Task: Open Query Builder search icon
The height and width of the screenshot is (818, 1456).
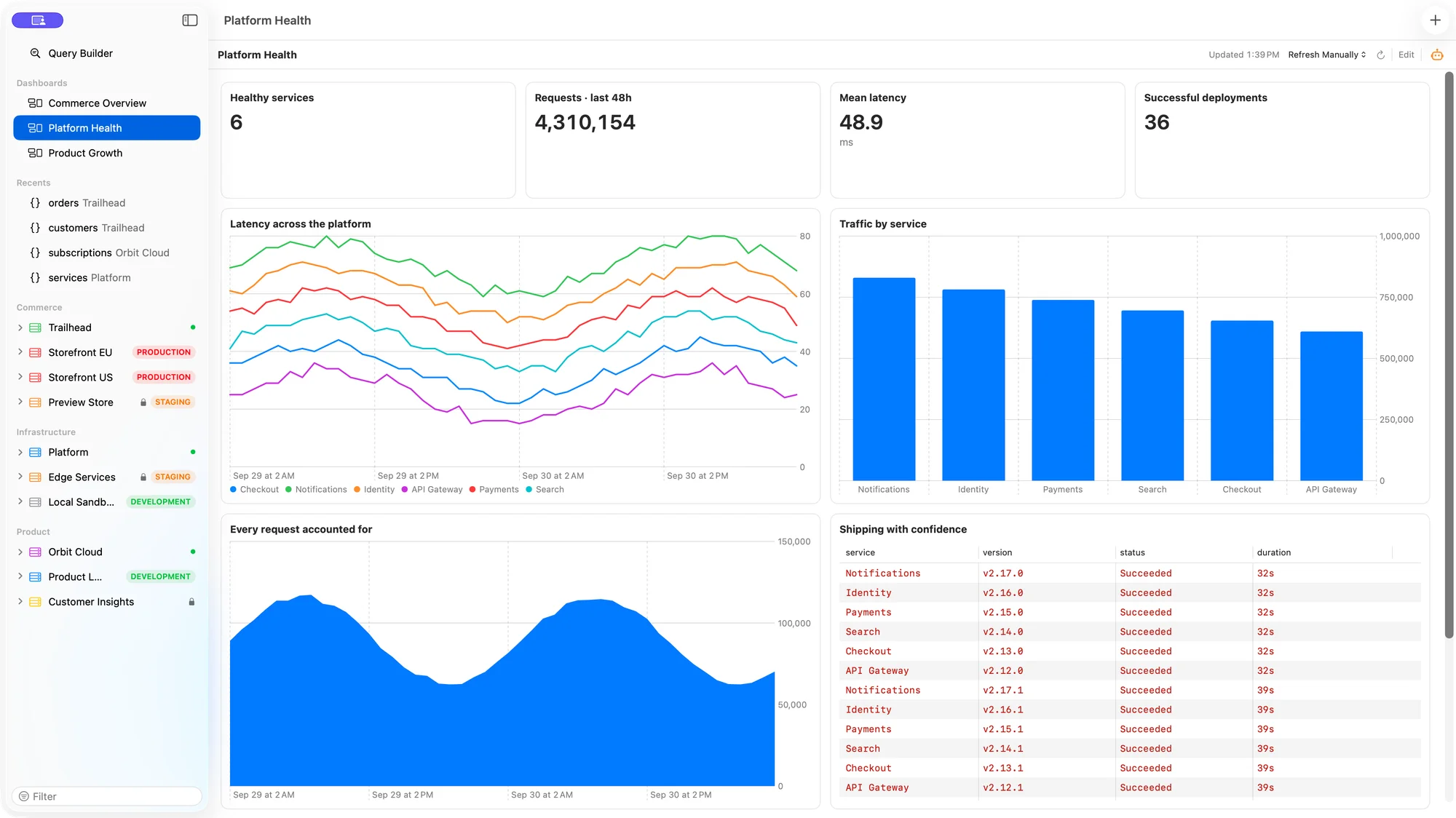Action: [35, 53]
